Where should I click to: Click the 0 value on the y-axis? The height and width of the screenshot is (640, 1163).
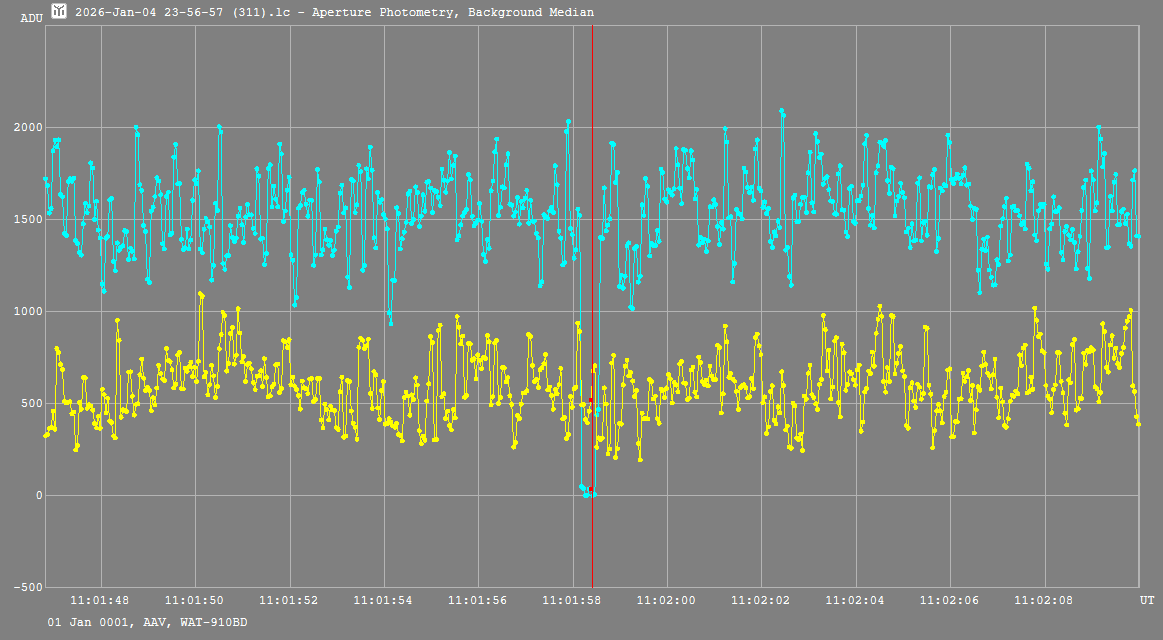38,496
